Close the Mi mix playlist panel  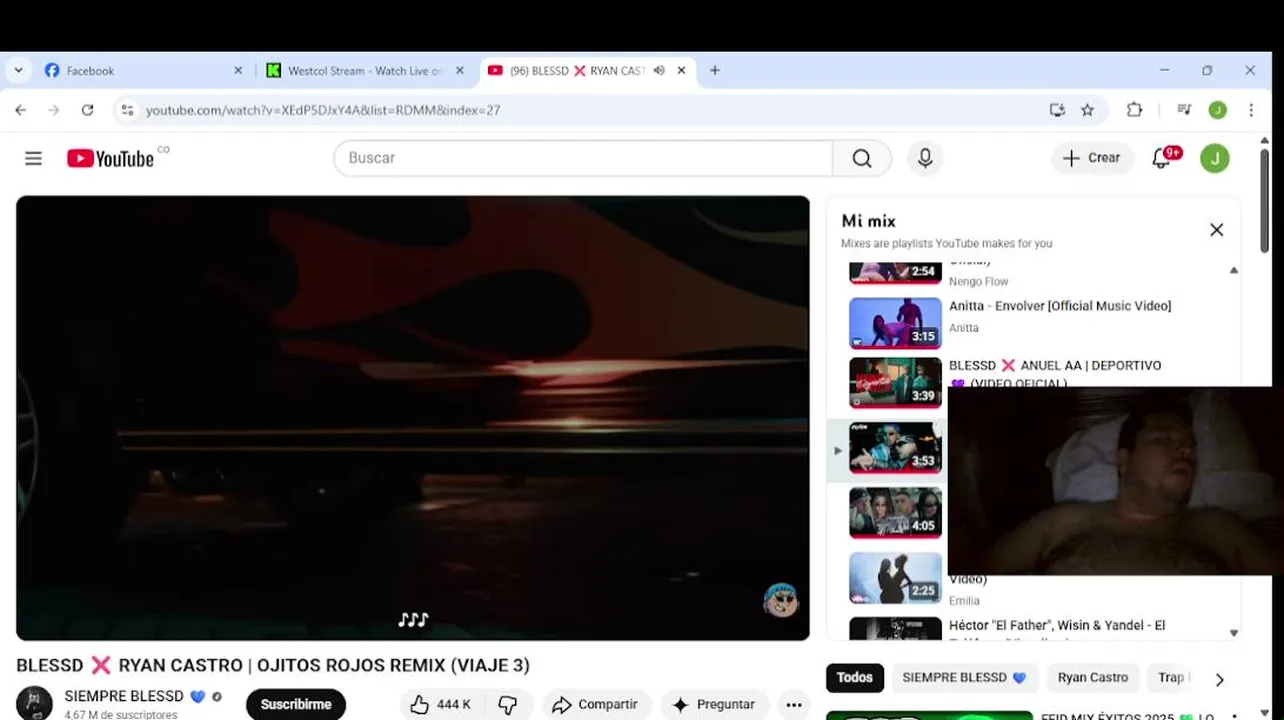pyautogui.click(x=1216, y=230)
